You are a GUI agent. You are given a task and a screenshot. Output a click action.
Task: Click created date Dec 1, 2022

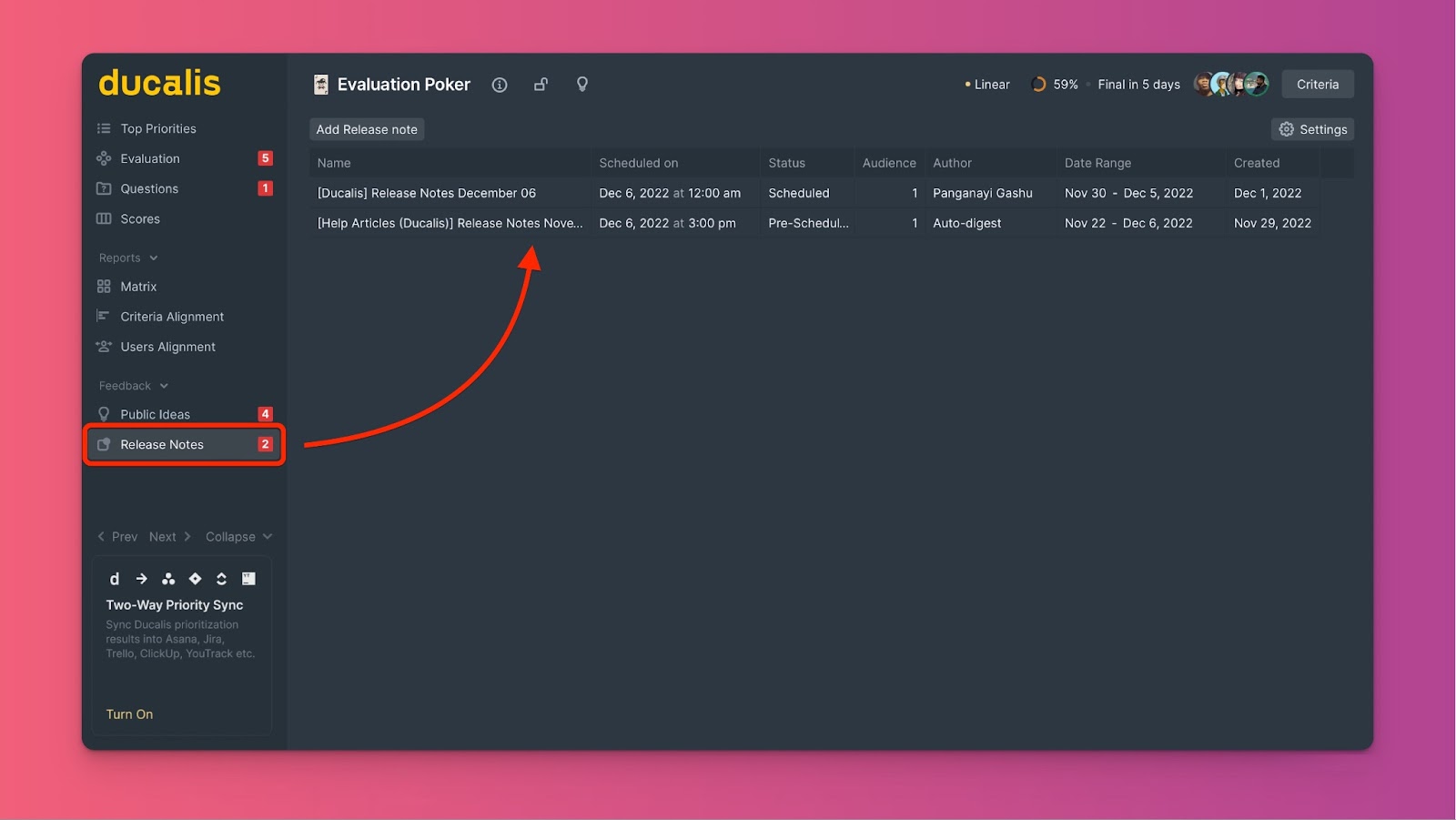coord(1268,193)
